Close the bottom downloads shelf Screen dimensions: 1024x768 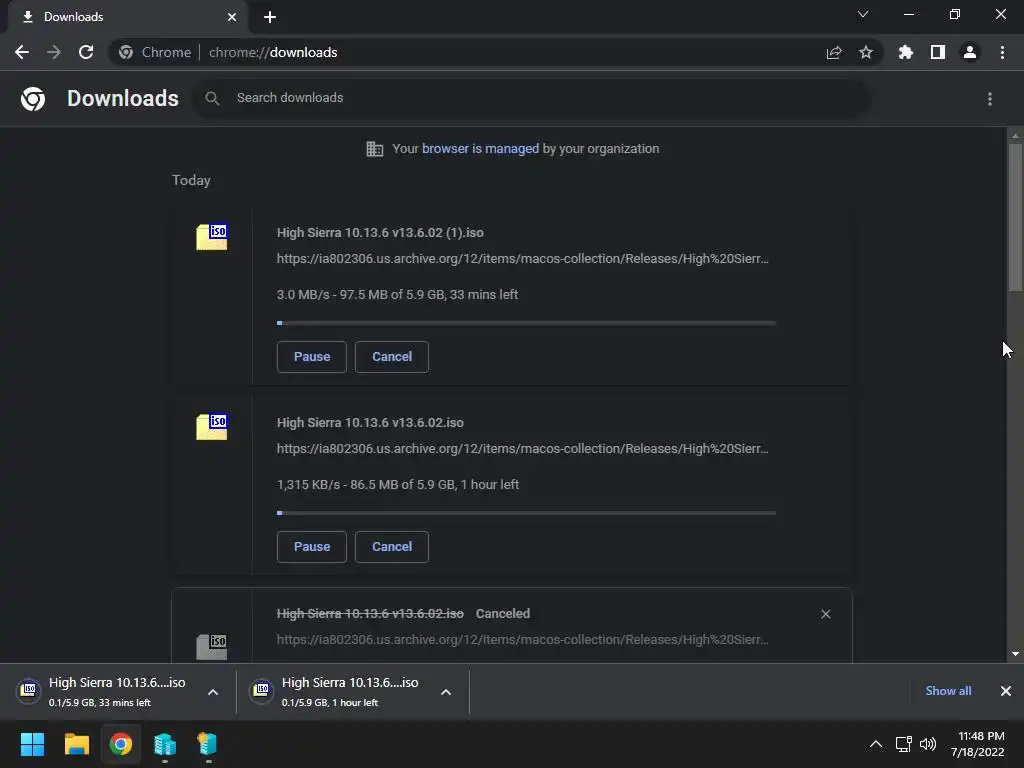click(1006, 691)
